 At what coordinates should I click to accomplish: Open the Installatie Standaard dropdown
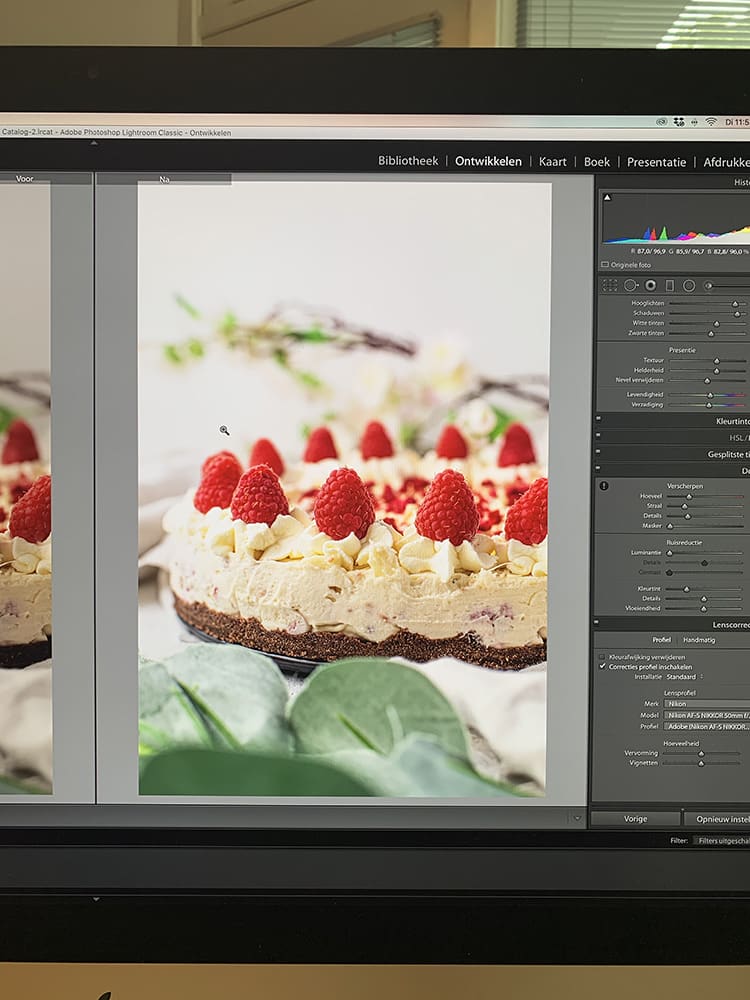click(685, 677)
